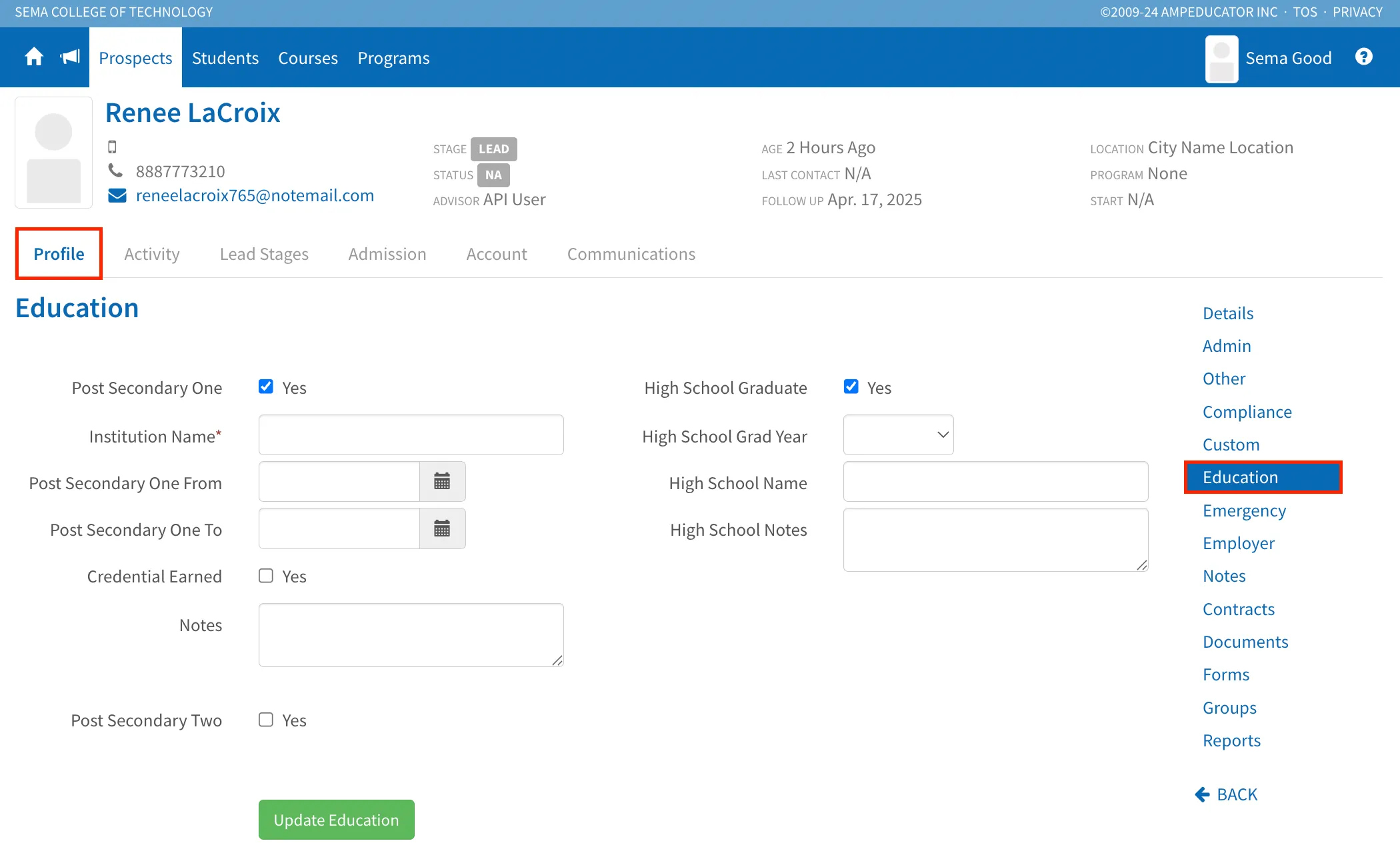Screen dimensions: 1400x857
Task: Open Courses in top navigation
Action: coord(308,58)
